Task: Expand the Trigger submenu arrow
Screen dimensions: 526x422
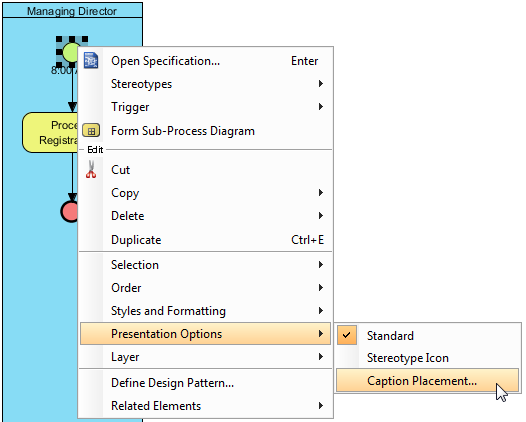Action: point(321,107)
